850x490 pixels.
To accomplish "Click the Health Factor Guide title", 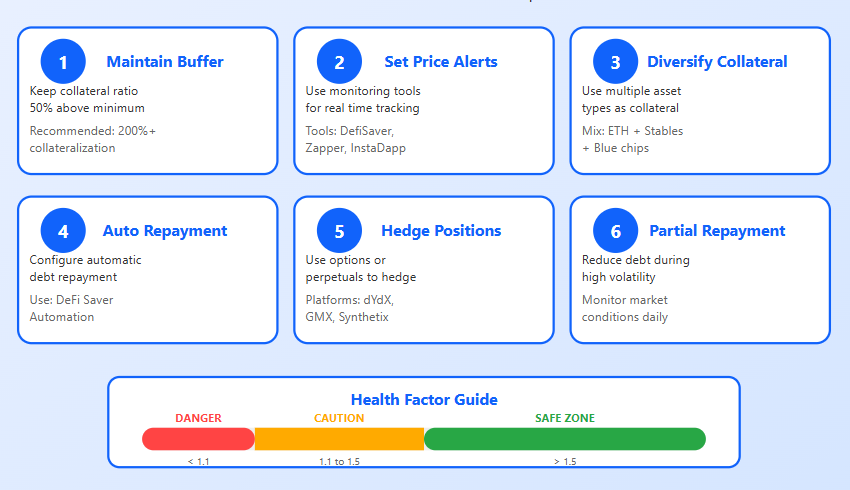I will click(x=424, y=400).
